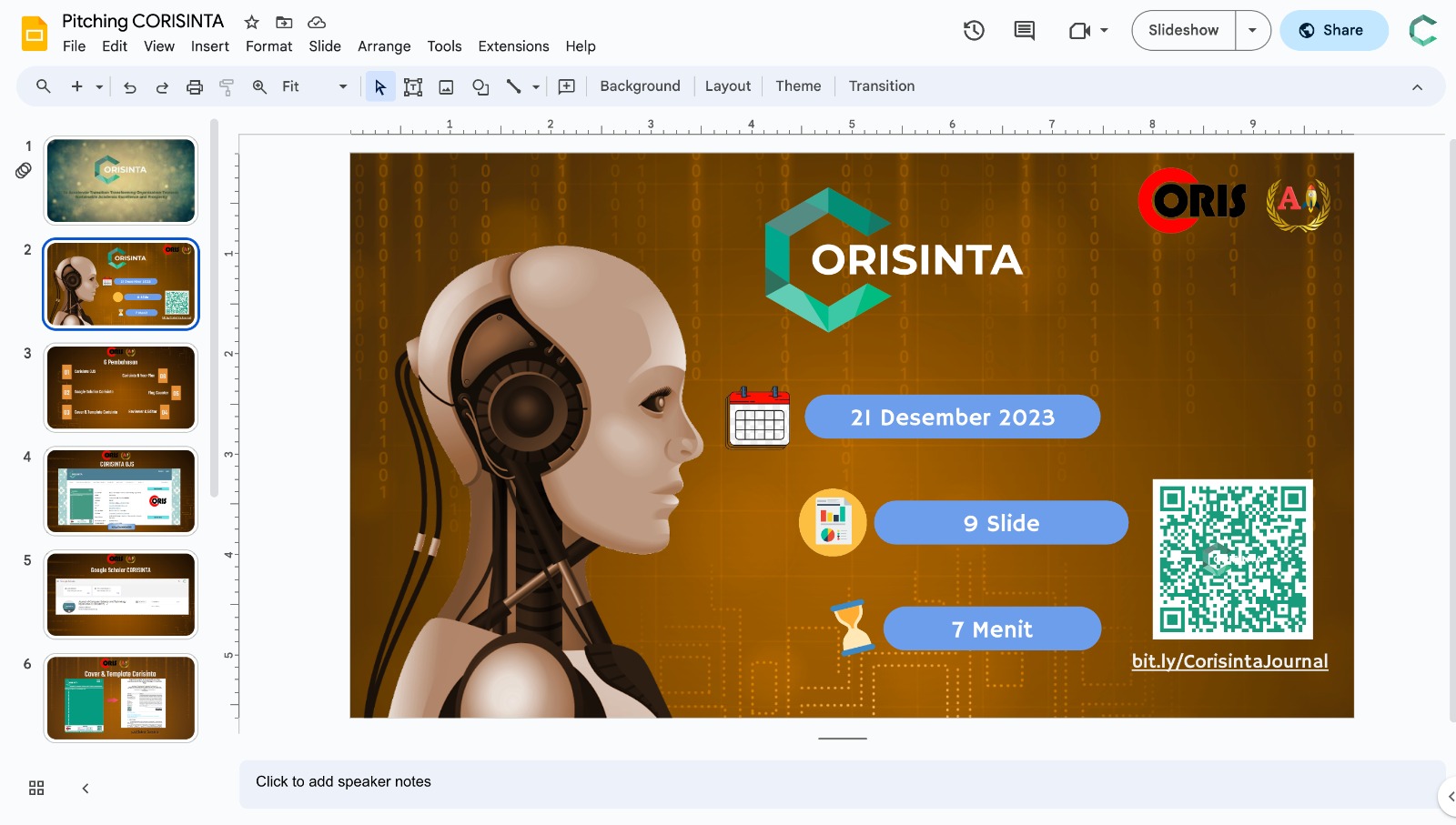
Task: Click the undo arrow icon
Action: pos(130,87)
